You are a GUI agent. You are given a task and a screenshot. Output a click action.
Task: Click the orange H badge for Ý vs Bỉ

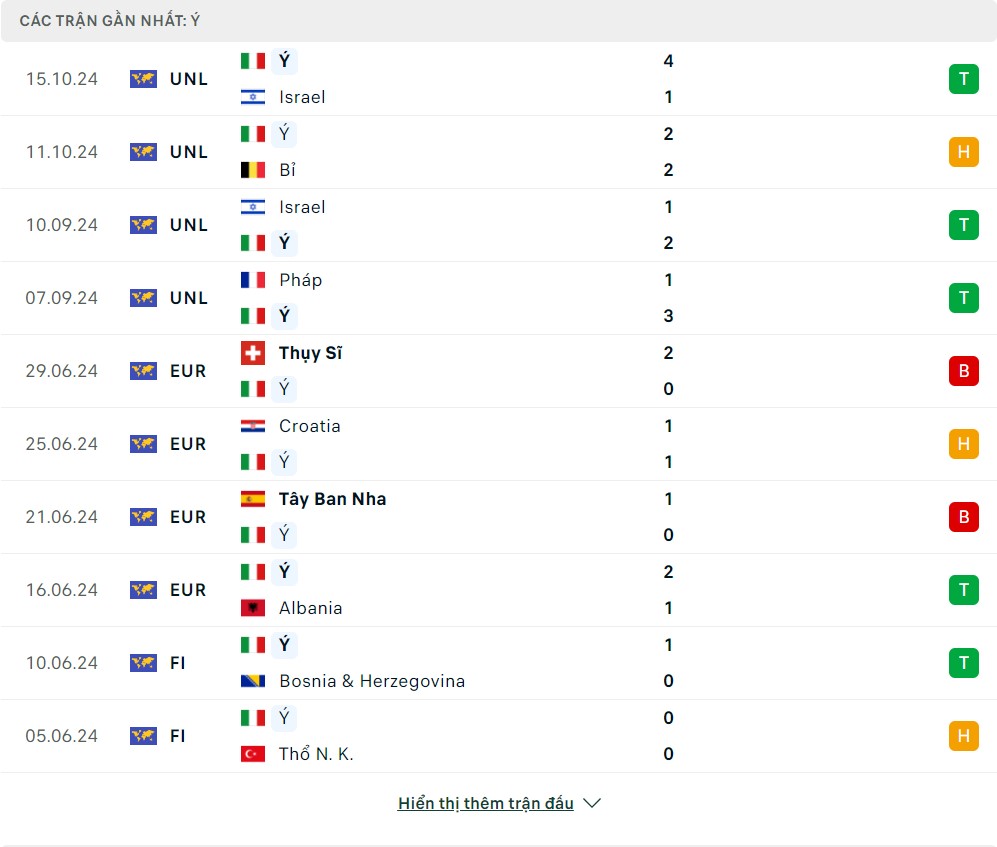(963, 152)
